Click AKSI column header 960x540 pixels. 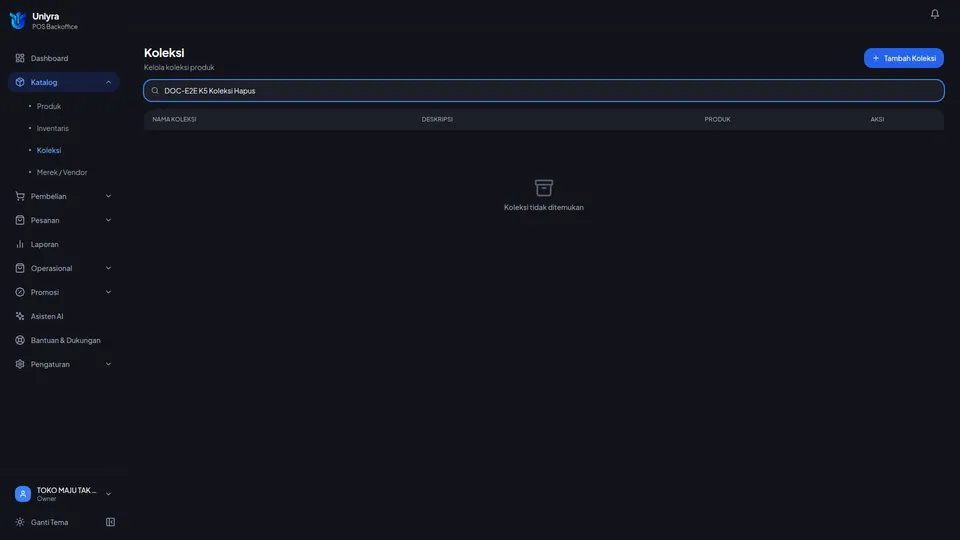tap(877, 119)
